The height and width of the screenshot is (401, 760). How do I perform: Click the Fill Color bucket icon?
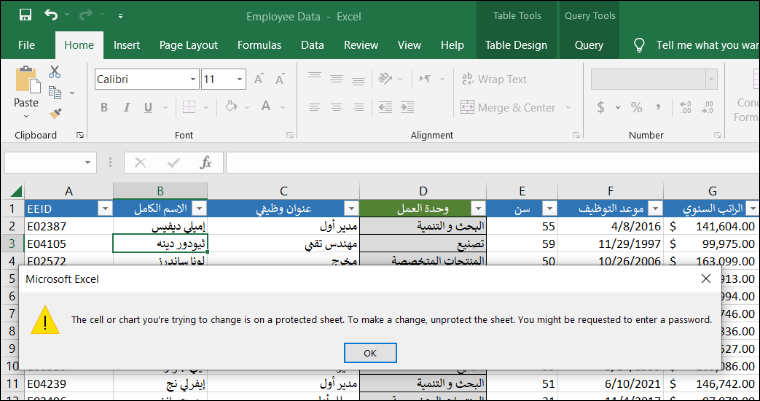231,107
